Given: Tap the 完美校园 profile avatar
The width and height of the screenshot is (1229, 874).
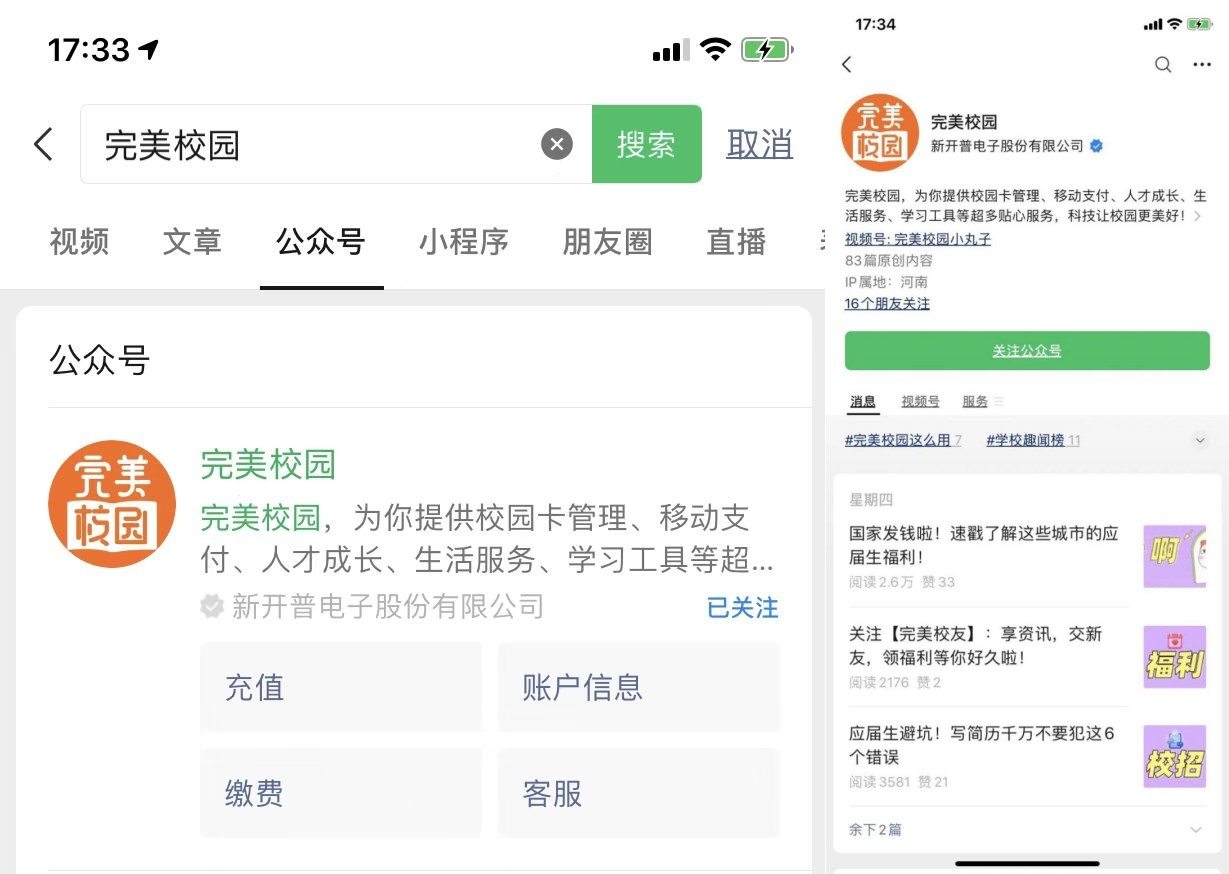Looking at the screenshot, I should pyautogui.click(x=879, y=133).
